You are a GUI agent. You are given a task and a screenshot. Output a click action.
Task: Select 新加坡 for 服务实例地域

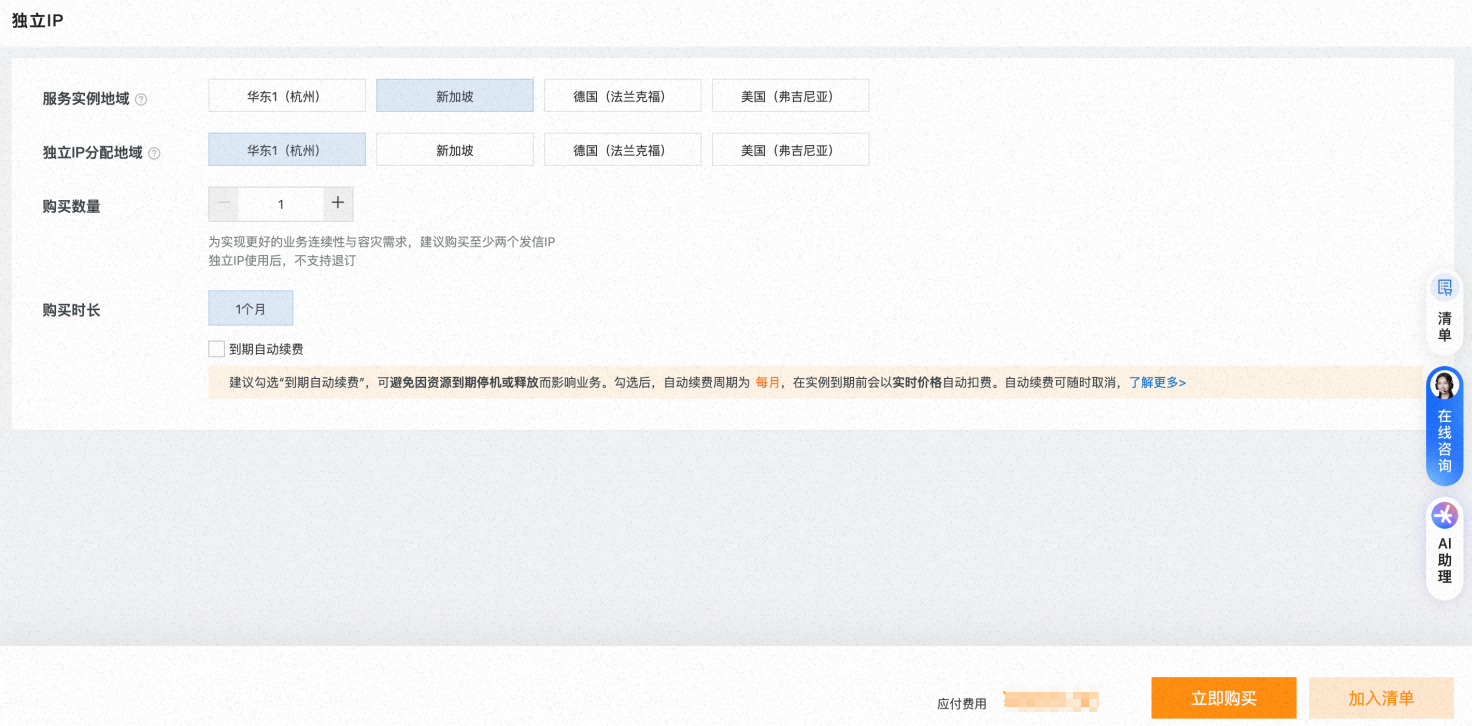click(455, 96)
